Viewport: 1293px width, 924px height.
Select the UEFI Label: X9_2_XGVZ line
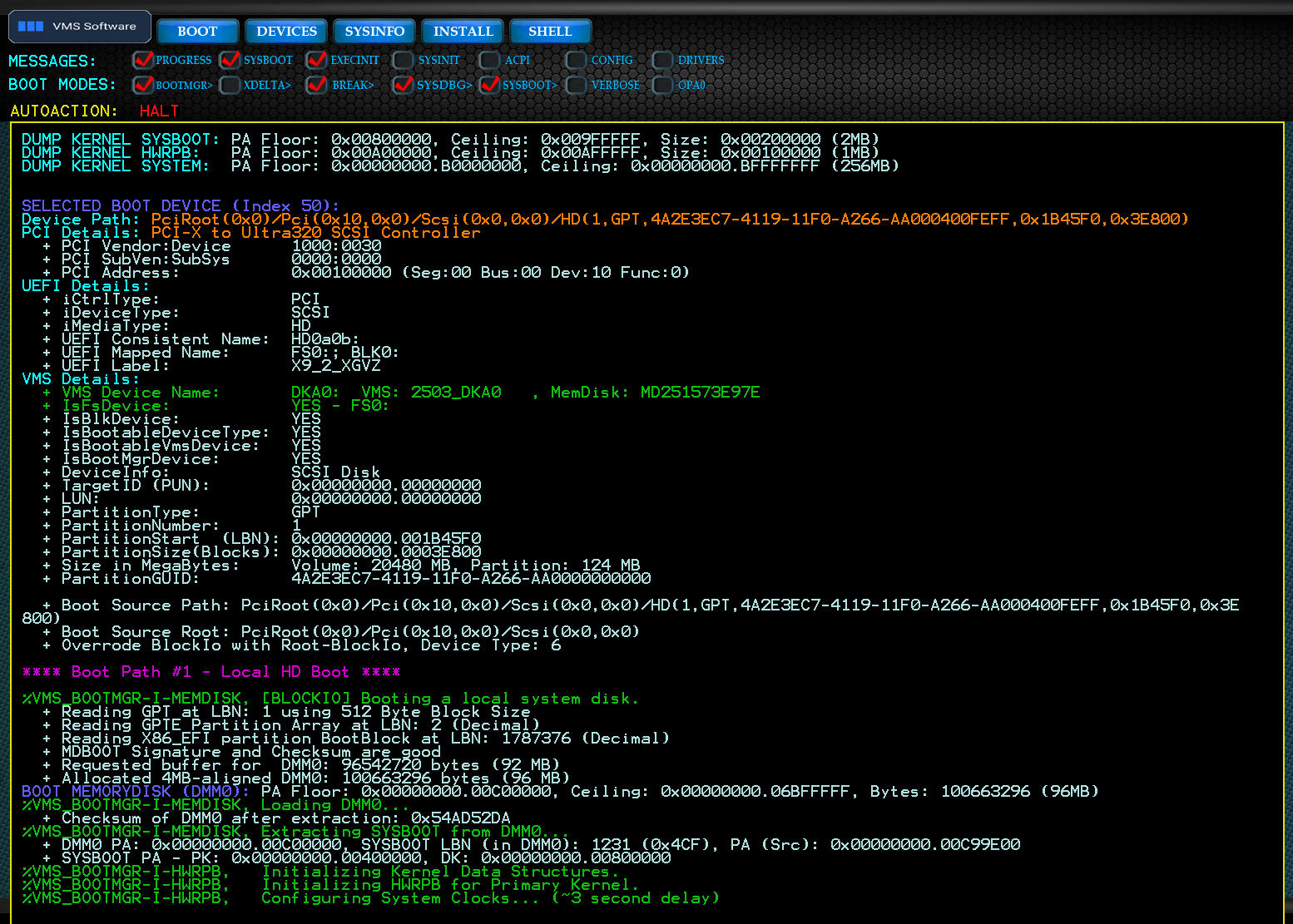click(211, 365)
